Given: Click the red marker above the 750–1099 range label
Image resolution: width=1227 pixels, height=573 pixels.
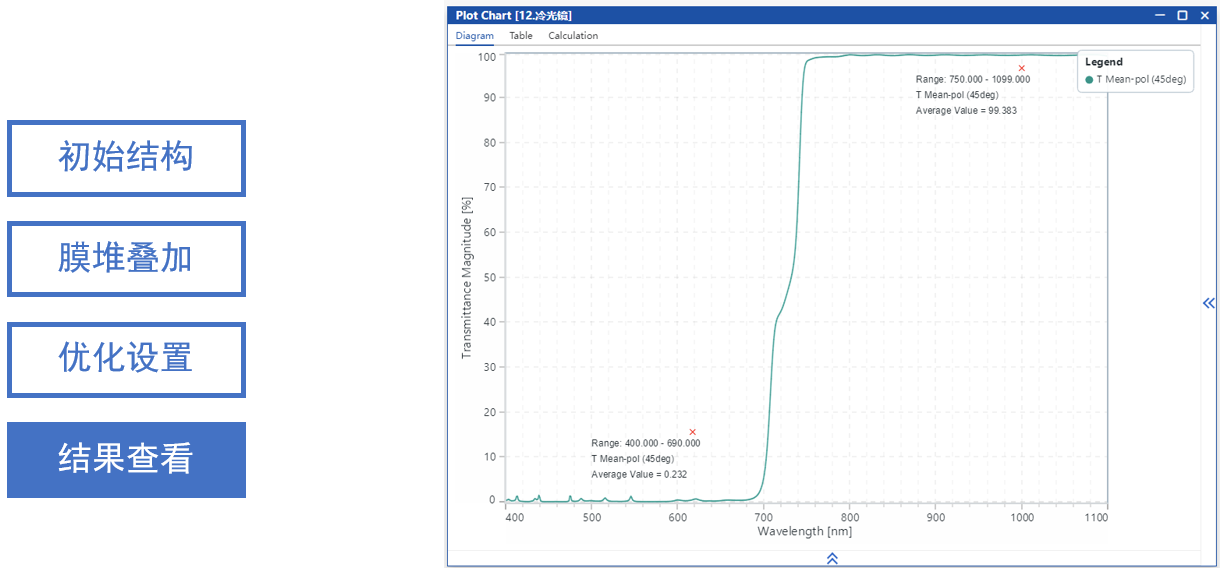Looking at the screenshot, I should coord(1021,68).
